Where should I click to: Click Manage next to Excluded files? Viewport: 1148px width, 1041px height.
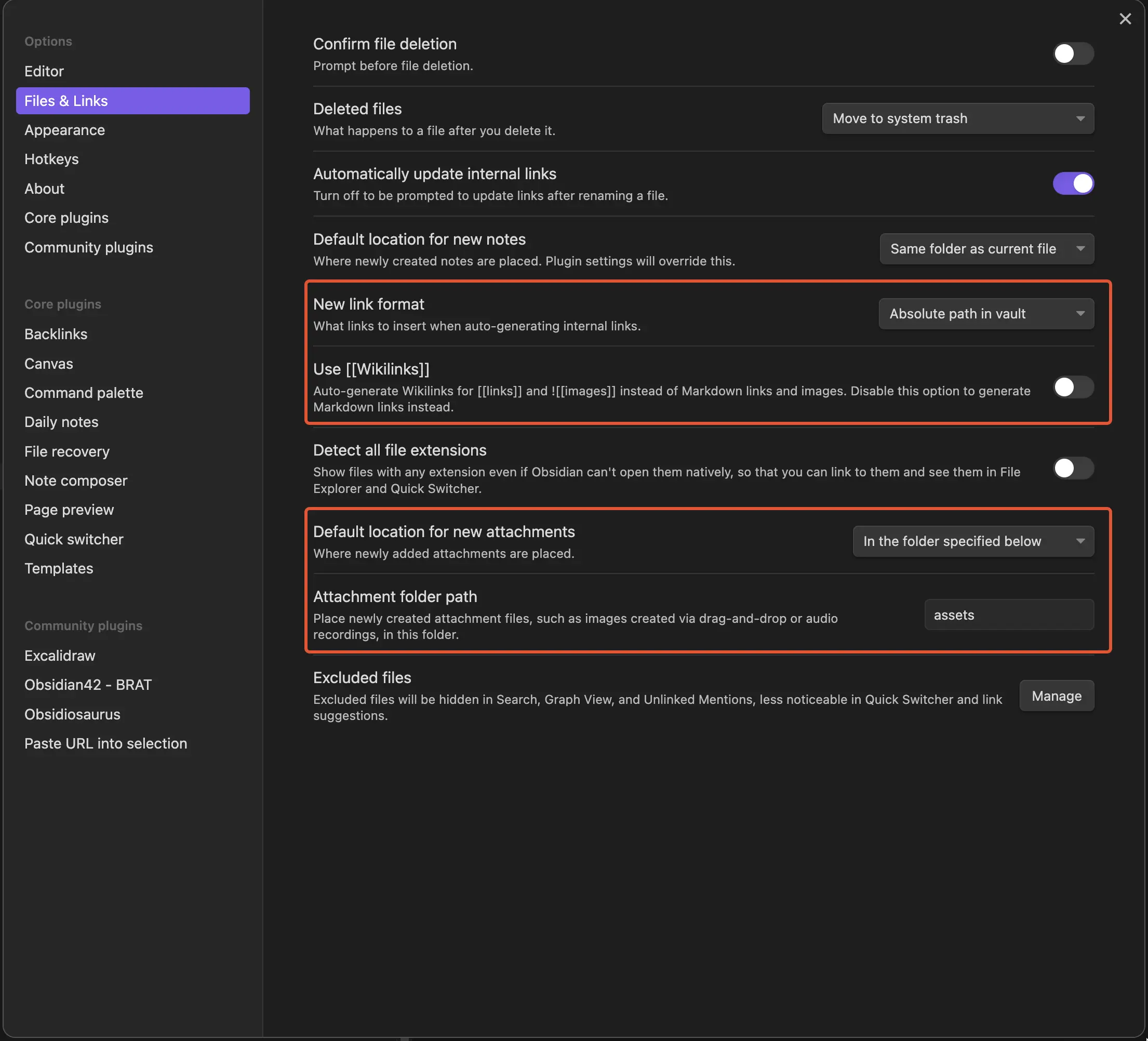1057,696
